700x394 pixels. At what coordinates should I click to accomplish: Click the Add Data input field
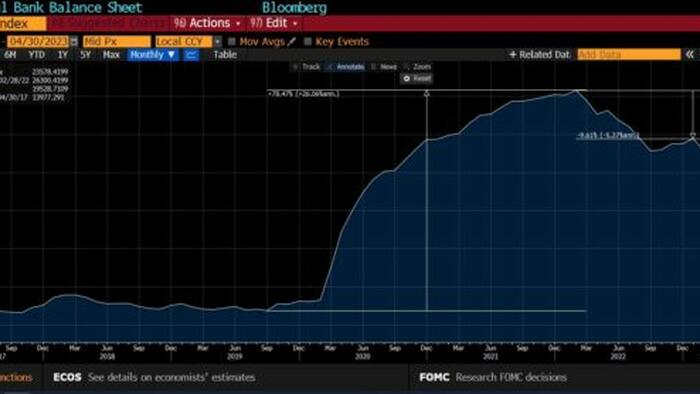[x=629, y=54]
